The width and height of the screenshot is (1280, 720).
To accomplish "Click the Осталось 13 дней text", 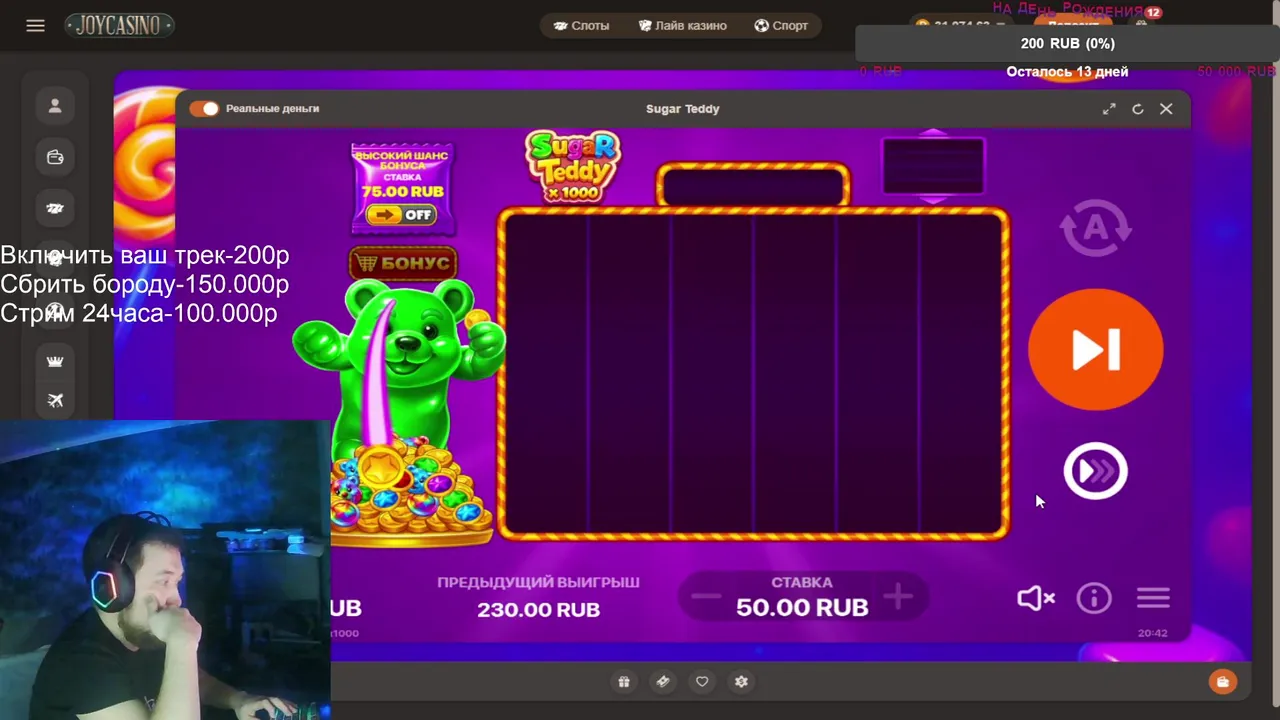I will pos(1067,71).
